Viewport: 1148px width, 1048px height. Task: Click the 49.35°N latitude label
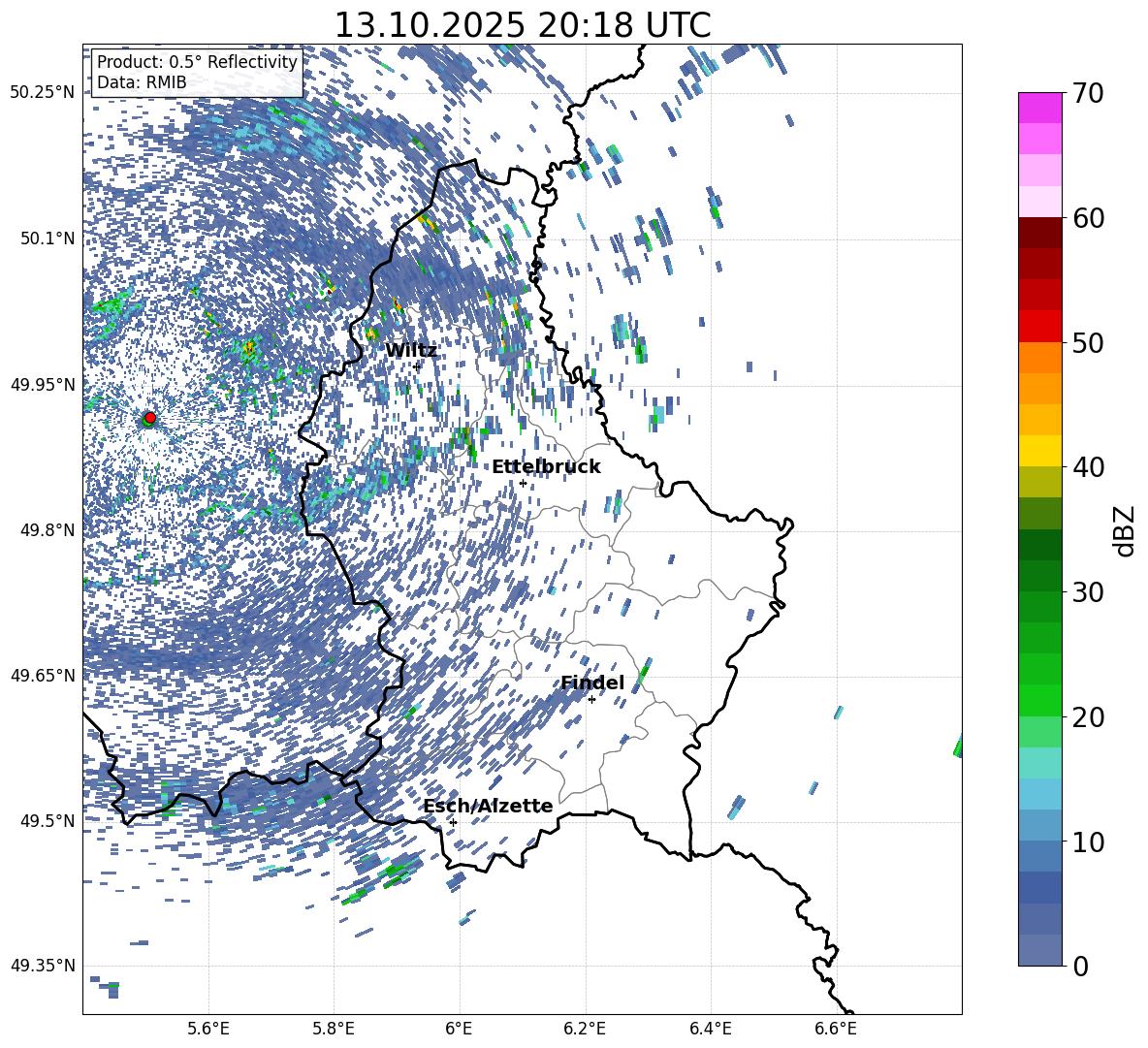point(43,966)
